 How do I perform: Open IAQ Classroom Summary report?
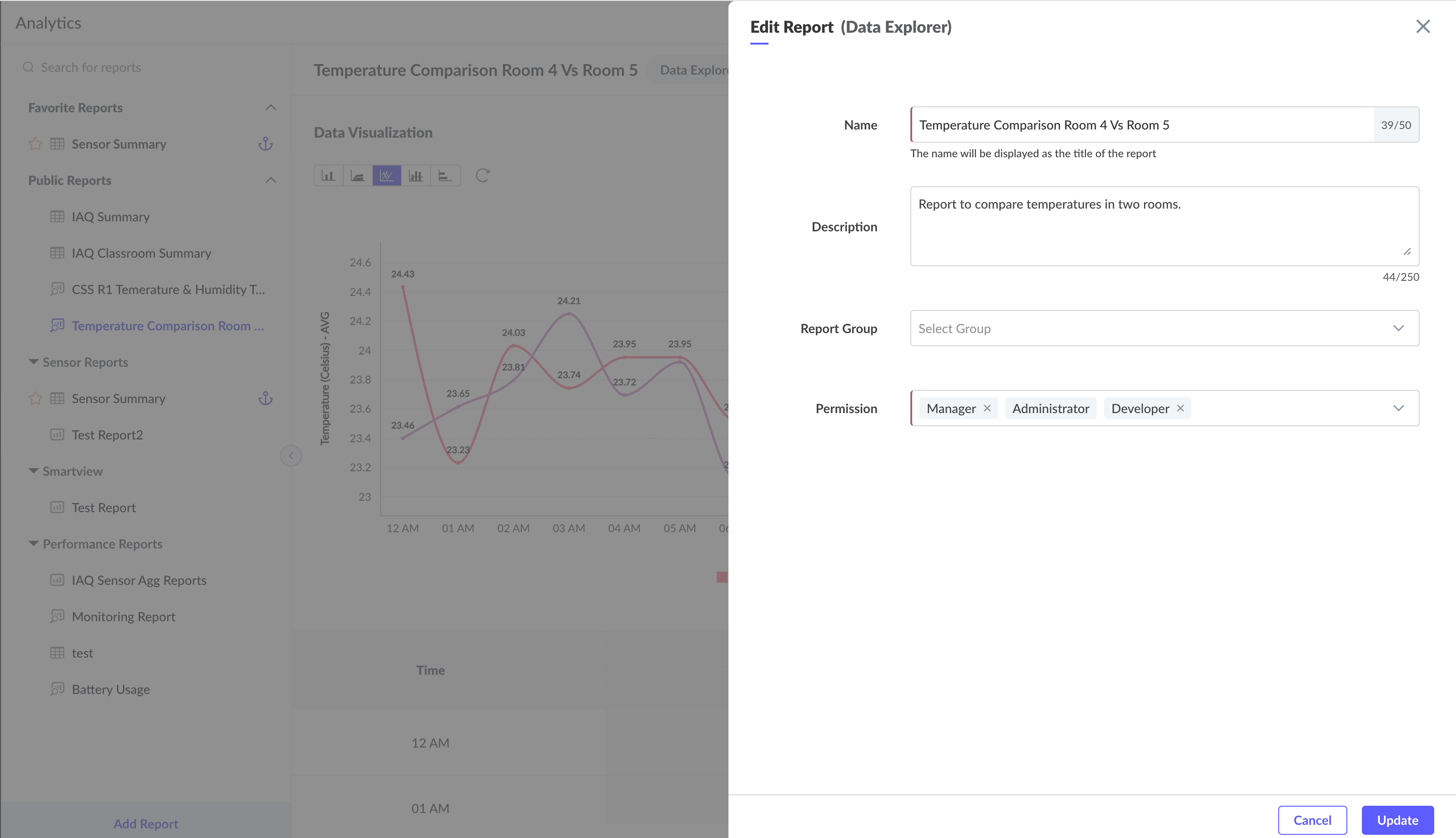pyautogui.click(x=141, y=253)
